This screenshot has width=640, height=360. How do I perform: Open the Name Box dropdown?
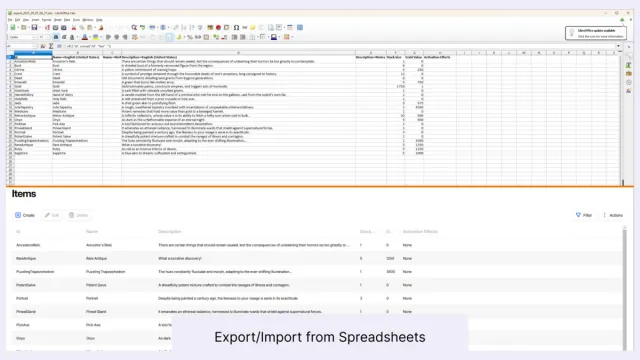click(34, 46)
